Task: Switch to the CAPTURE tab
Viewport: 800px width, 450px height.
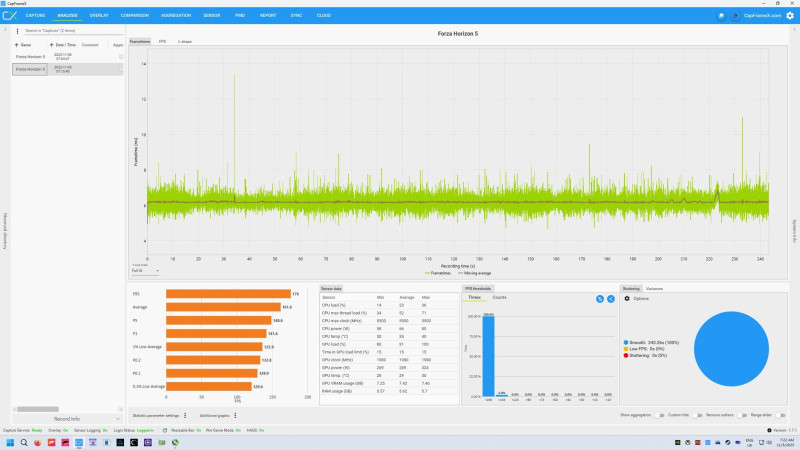Action: point(35,15)
